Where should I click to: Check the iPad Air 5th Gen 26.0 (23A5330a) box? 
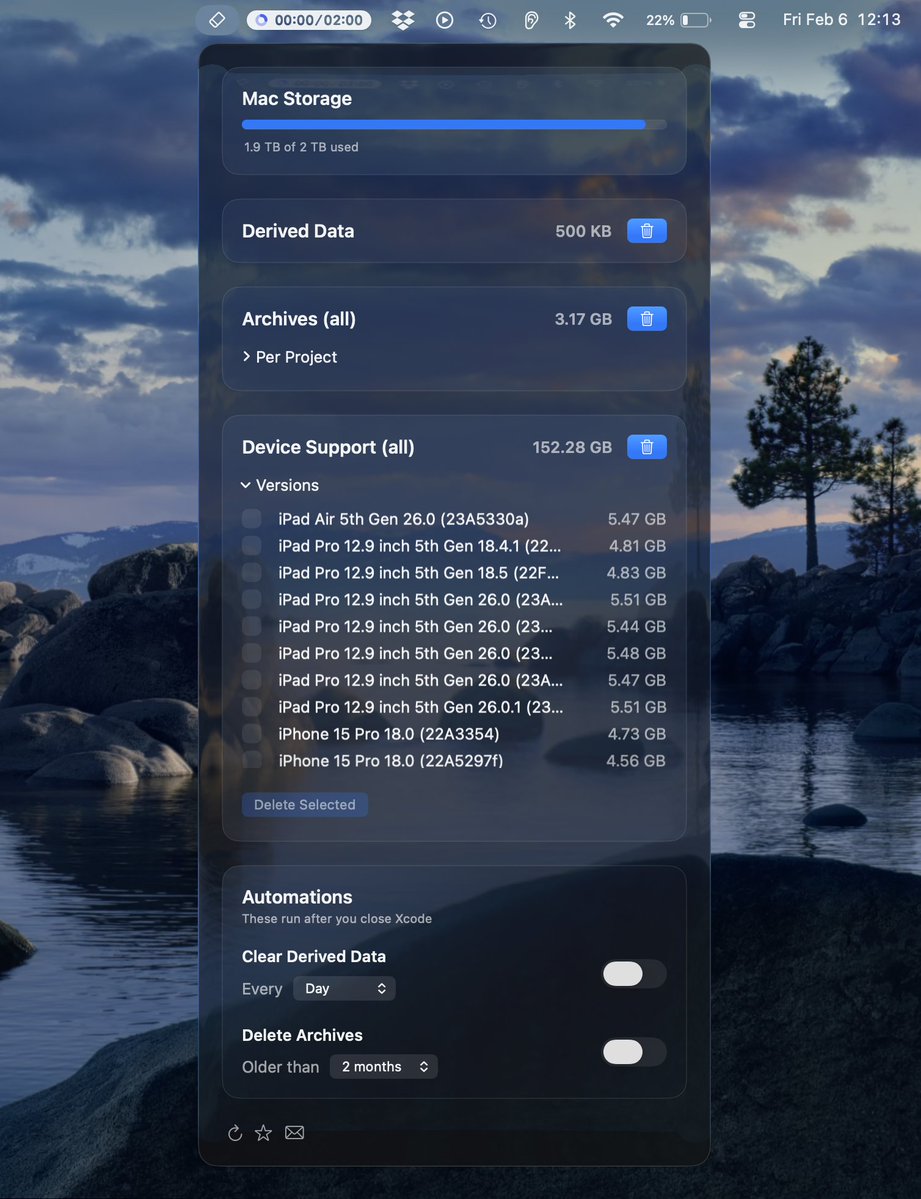252,518
